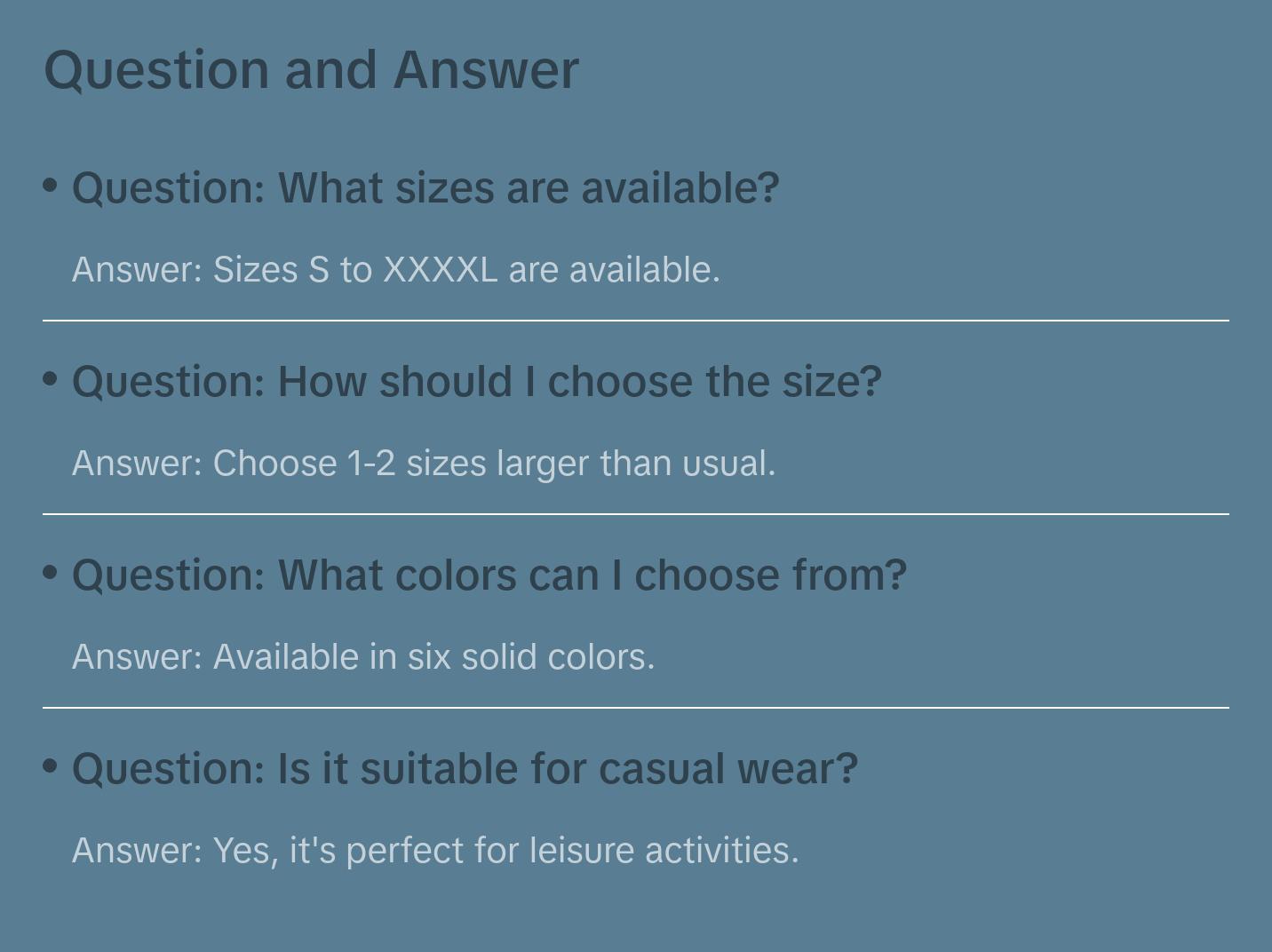Select "What colors can I choose from?" question
1272x952 pixels.
(489, 575)
